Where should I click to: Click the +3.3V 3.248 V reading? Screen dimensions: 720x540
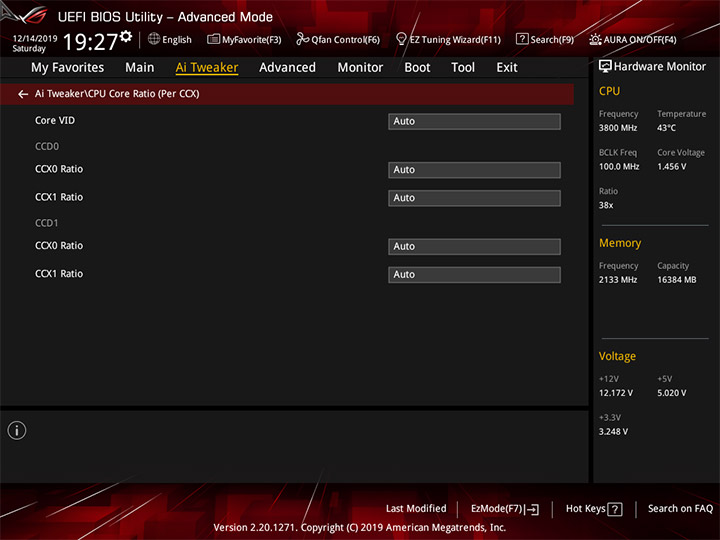(x=613, y=432)
